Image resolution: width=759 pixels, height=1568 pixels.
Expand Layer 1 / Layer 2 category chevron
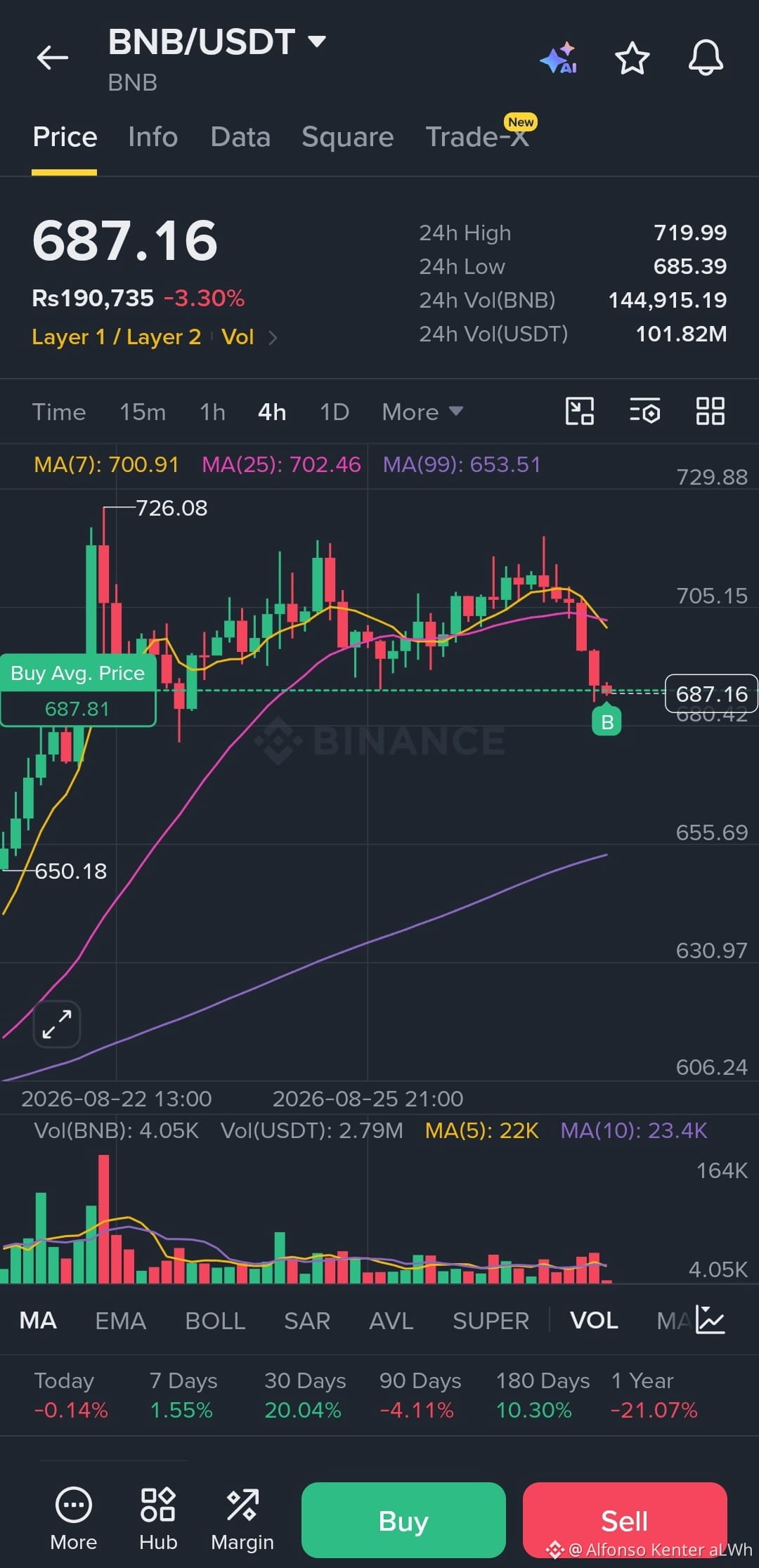click(273, 338)
